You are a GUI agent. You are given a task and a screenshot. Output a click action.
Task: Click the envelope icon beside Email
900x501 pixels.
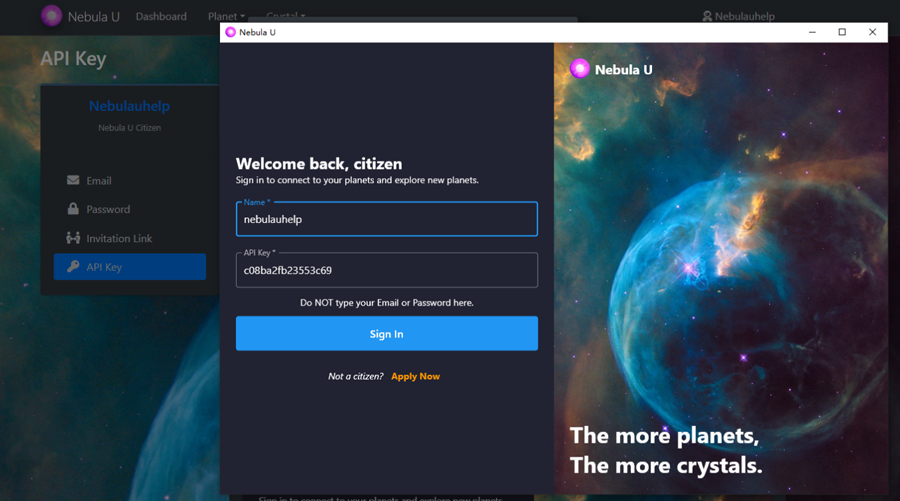click(x=73, y=180)
